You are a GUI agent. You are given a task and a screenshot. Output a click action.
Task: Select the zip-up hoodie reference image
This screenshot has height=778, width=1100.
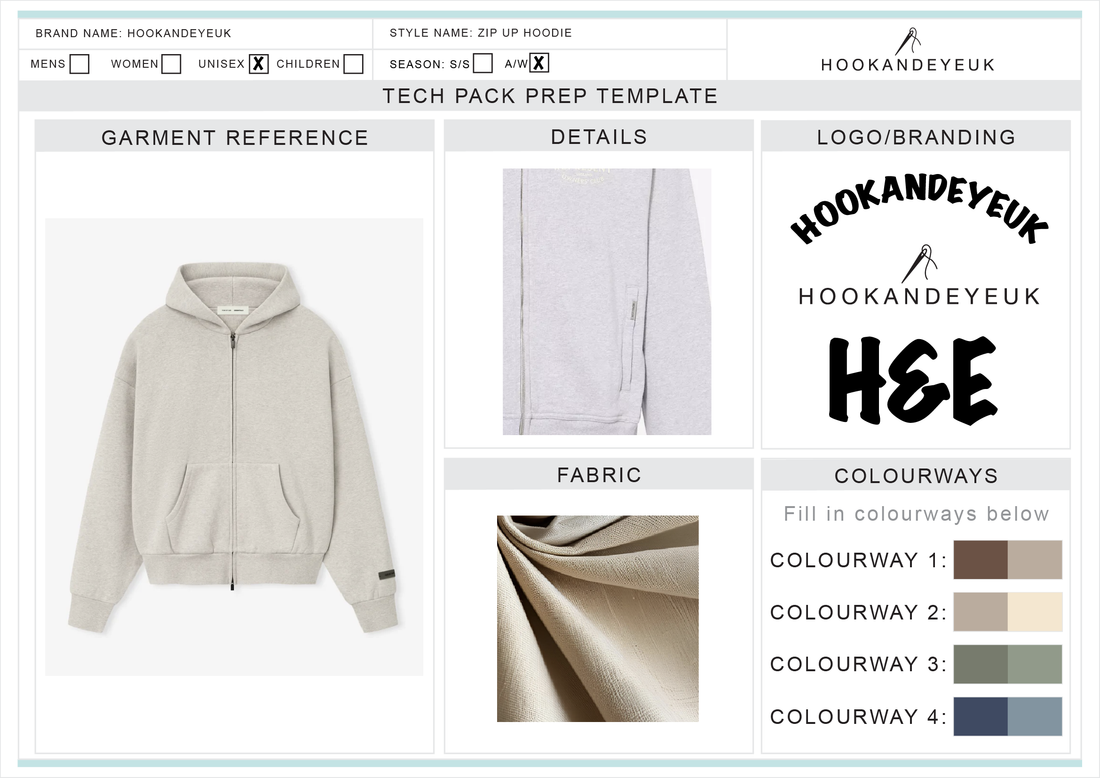[x=234, y=447]
